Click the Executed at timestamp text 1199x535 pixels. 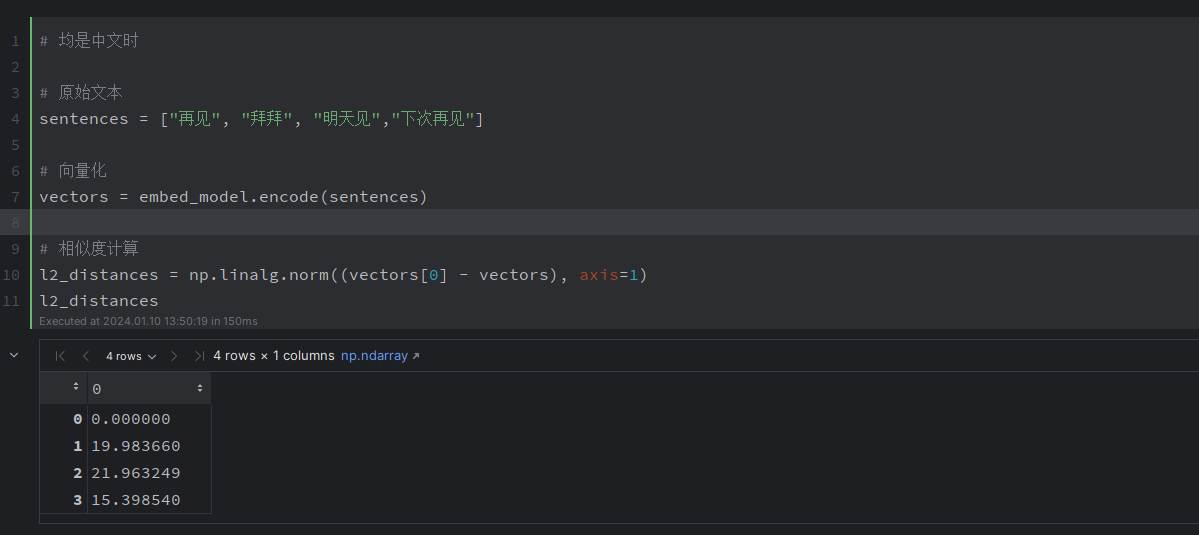pyautogui.click(x=148, y=321)
